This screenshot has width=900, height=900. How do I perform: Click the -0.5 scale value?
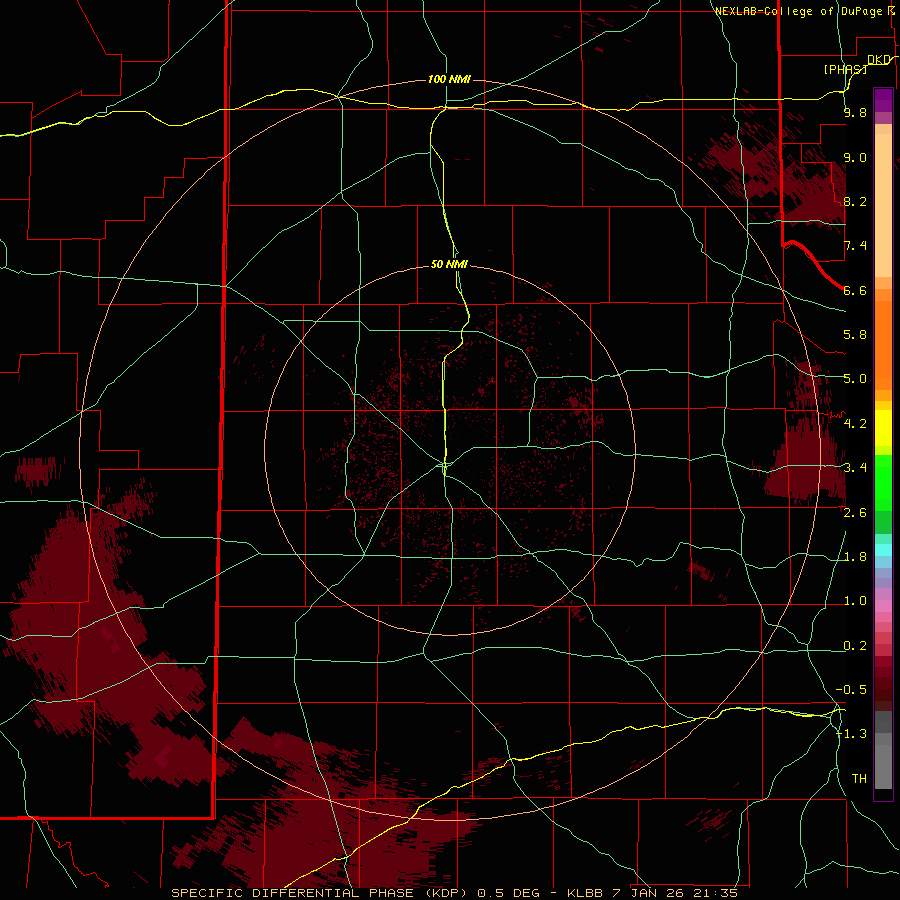851,690
